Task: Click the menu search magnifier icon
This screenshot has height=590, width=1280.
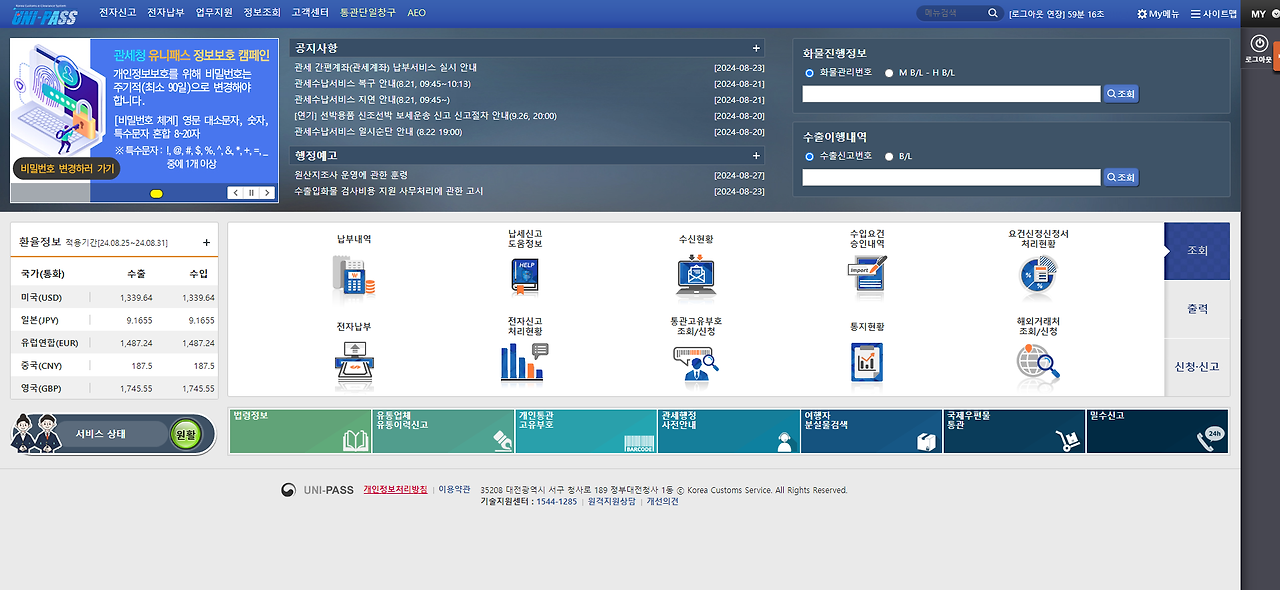Action: (x=993, y=13)
